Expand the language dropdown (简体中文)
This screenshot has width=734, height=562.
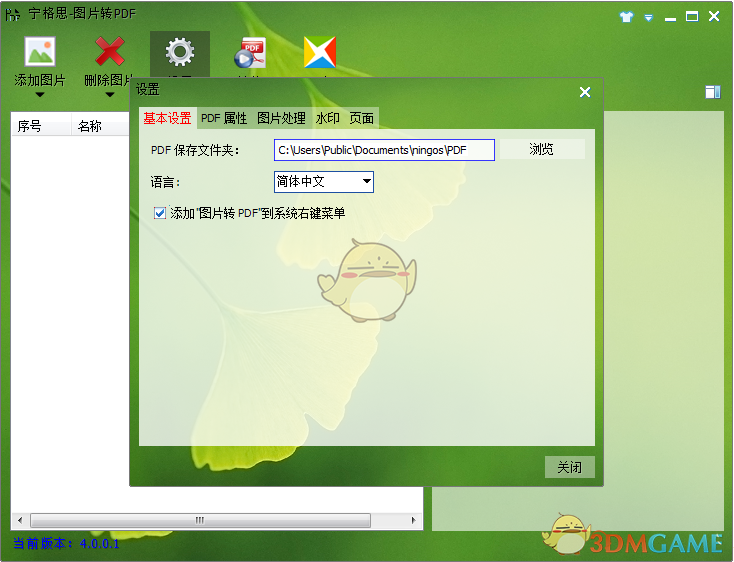tap(367, 182)
